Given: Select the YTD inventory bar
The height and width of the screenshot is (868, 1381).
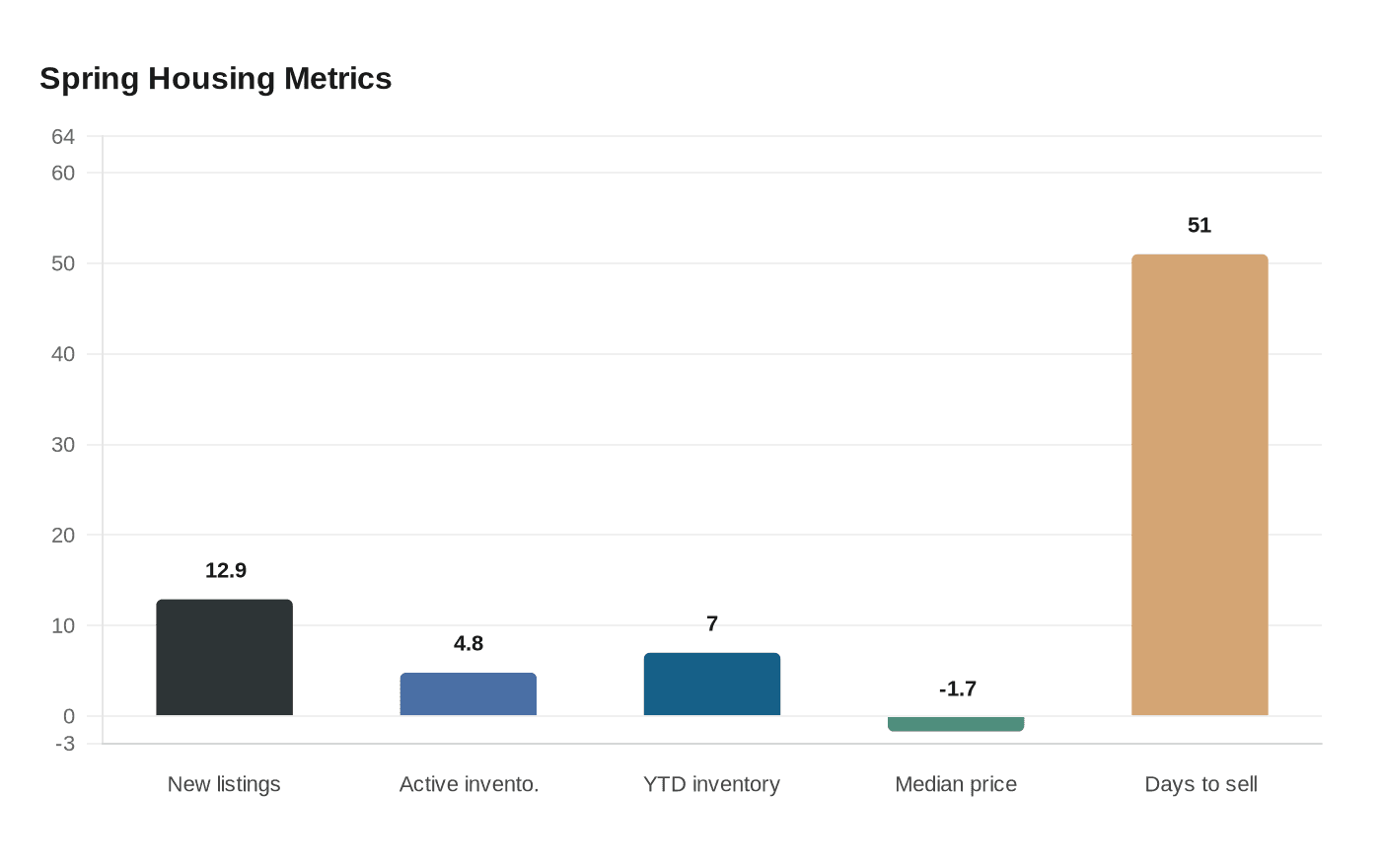Looking at the screenshot, I should 711,685.
